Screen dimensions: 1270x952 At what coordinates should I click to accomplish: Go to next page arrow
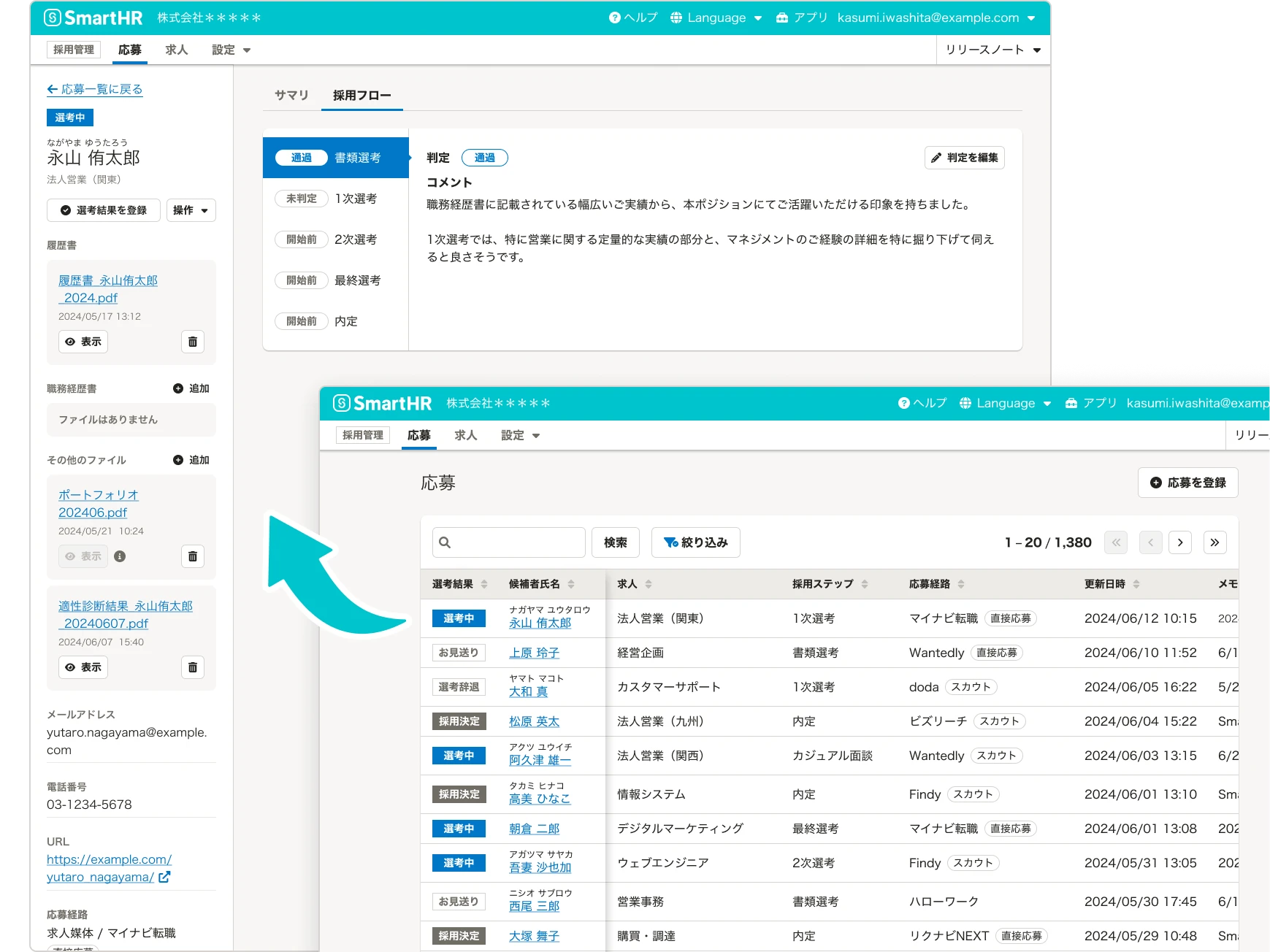pyautogui.click(x=1180, y=542)
